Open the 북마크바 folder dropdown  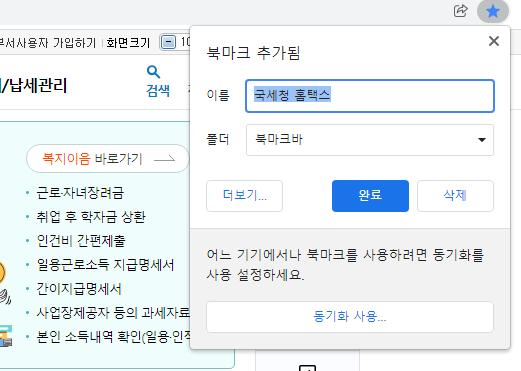pos(370,140)
